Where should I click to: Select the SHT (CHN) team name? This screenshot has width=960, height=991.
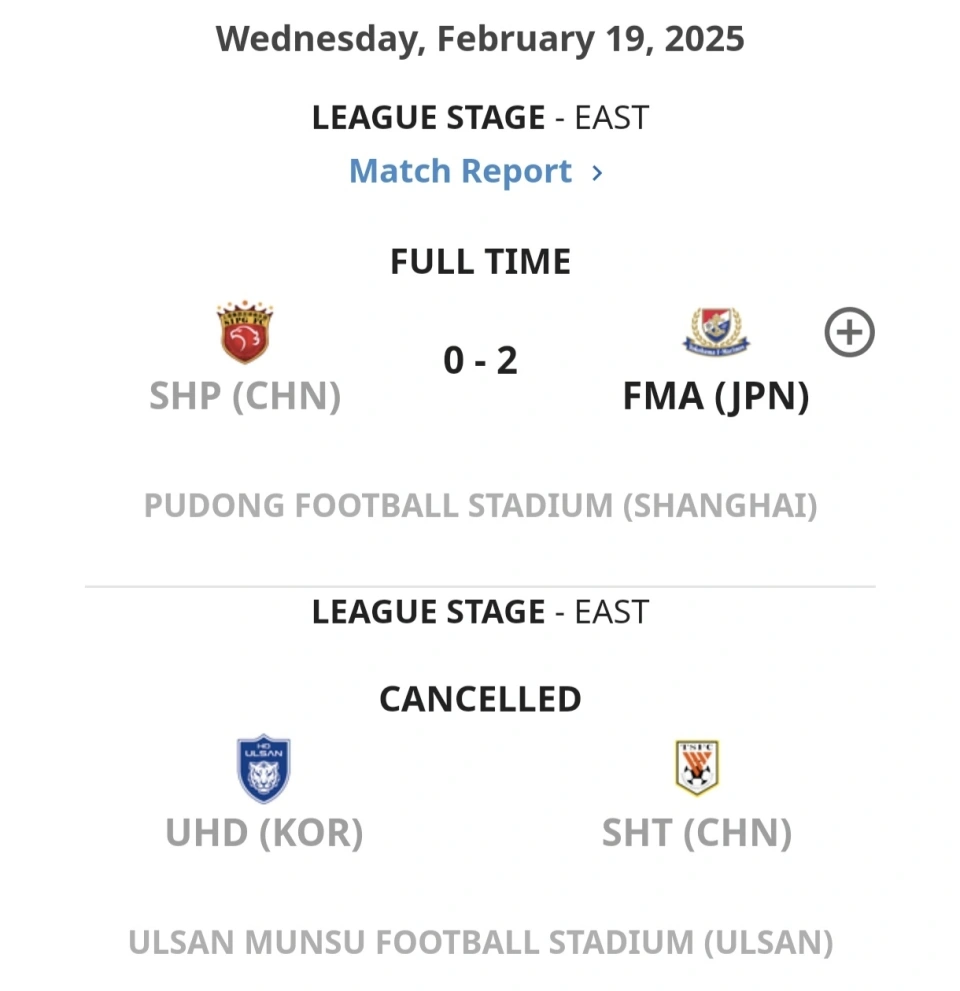[x=697, y=833]
